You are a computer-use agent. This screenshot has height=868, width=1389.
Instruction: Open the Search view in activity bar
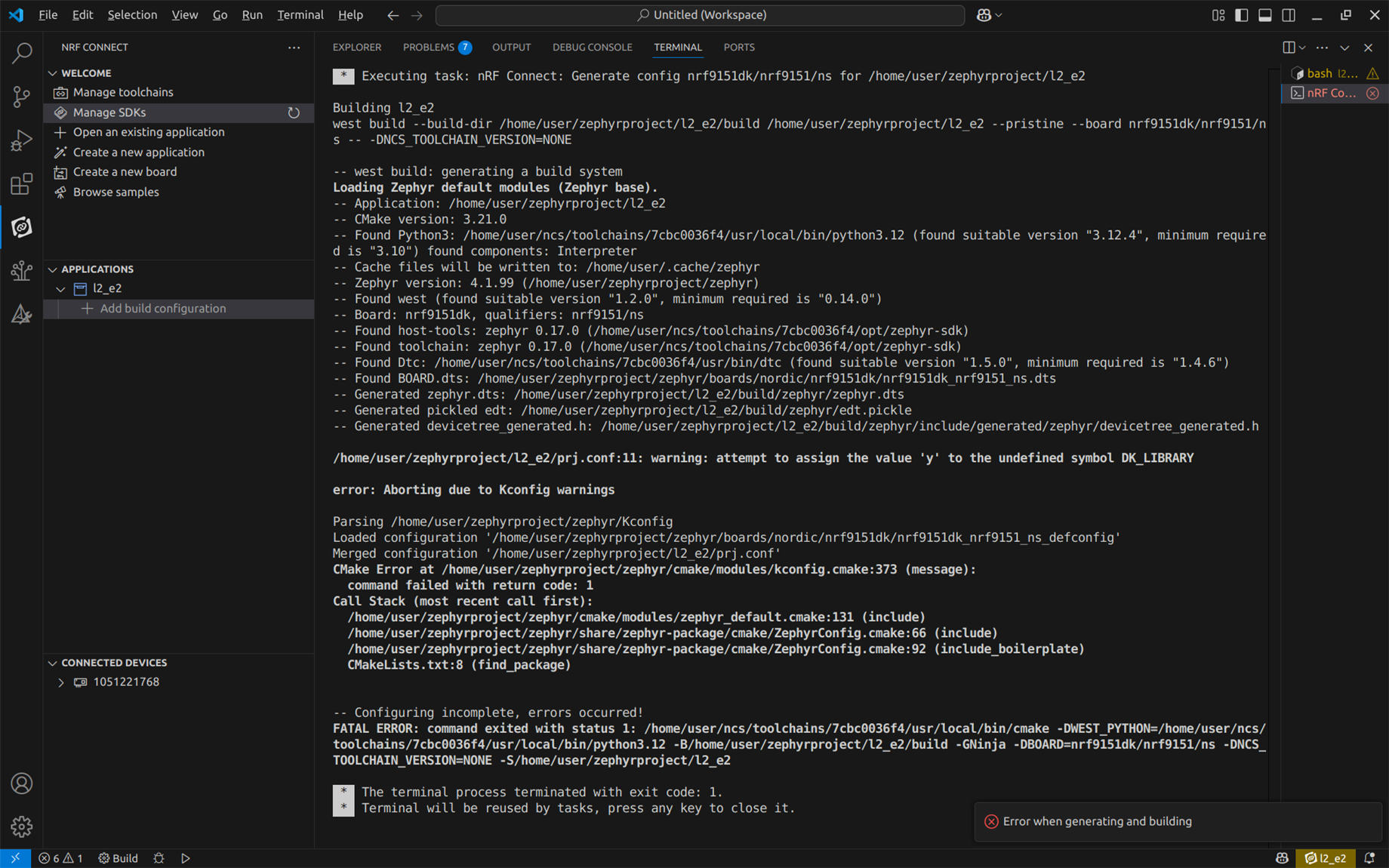point(22,53)
